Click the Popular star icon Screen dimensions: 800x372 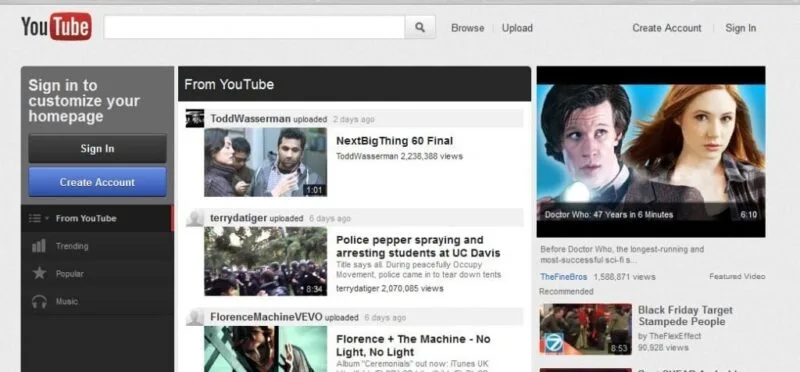[x=39, y=274]
